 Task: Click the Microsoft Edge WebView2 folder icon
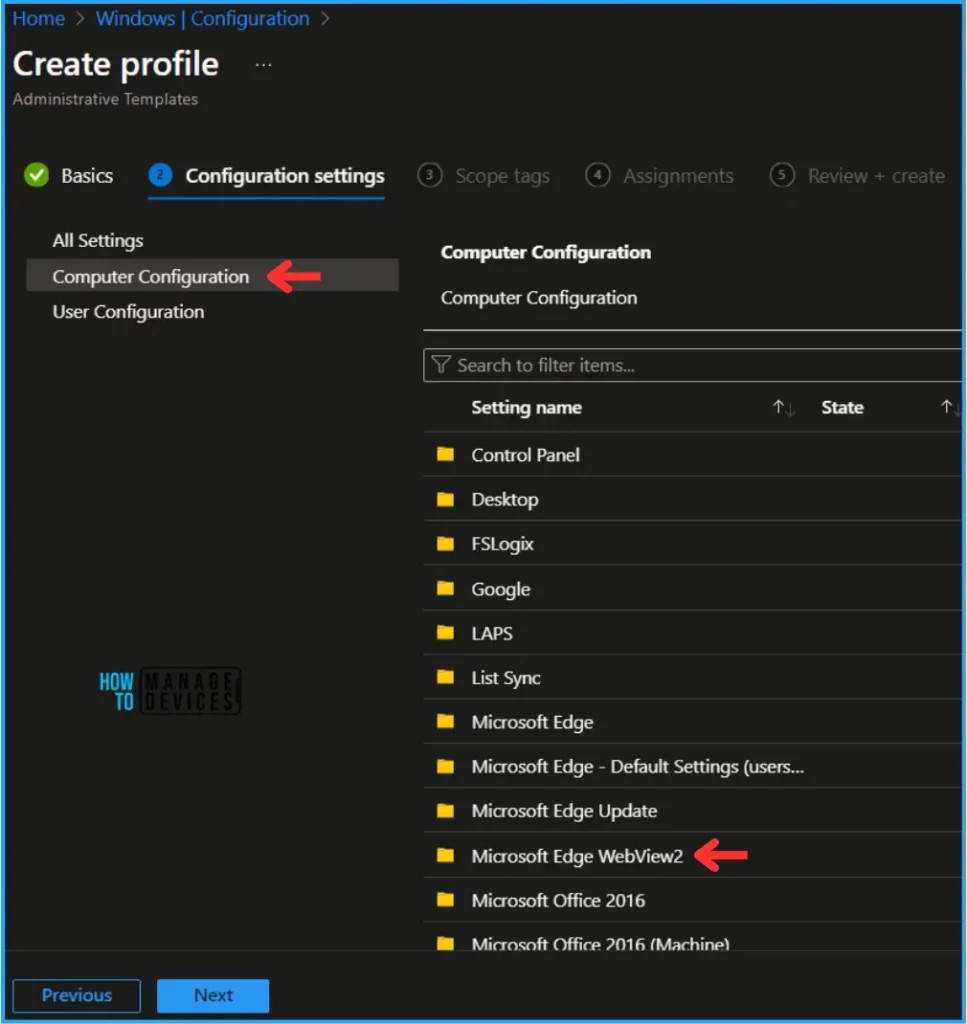445,855
